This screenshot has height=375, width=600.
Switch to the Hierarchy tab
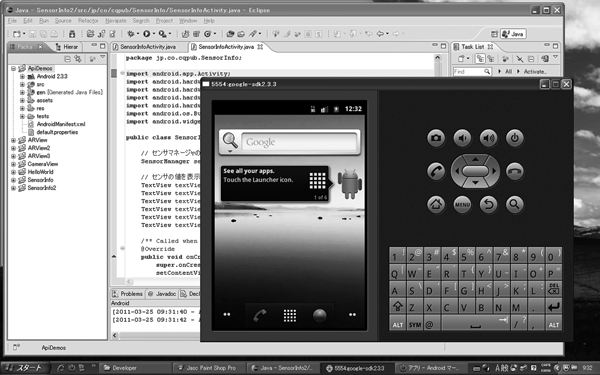click(67, 47)
